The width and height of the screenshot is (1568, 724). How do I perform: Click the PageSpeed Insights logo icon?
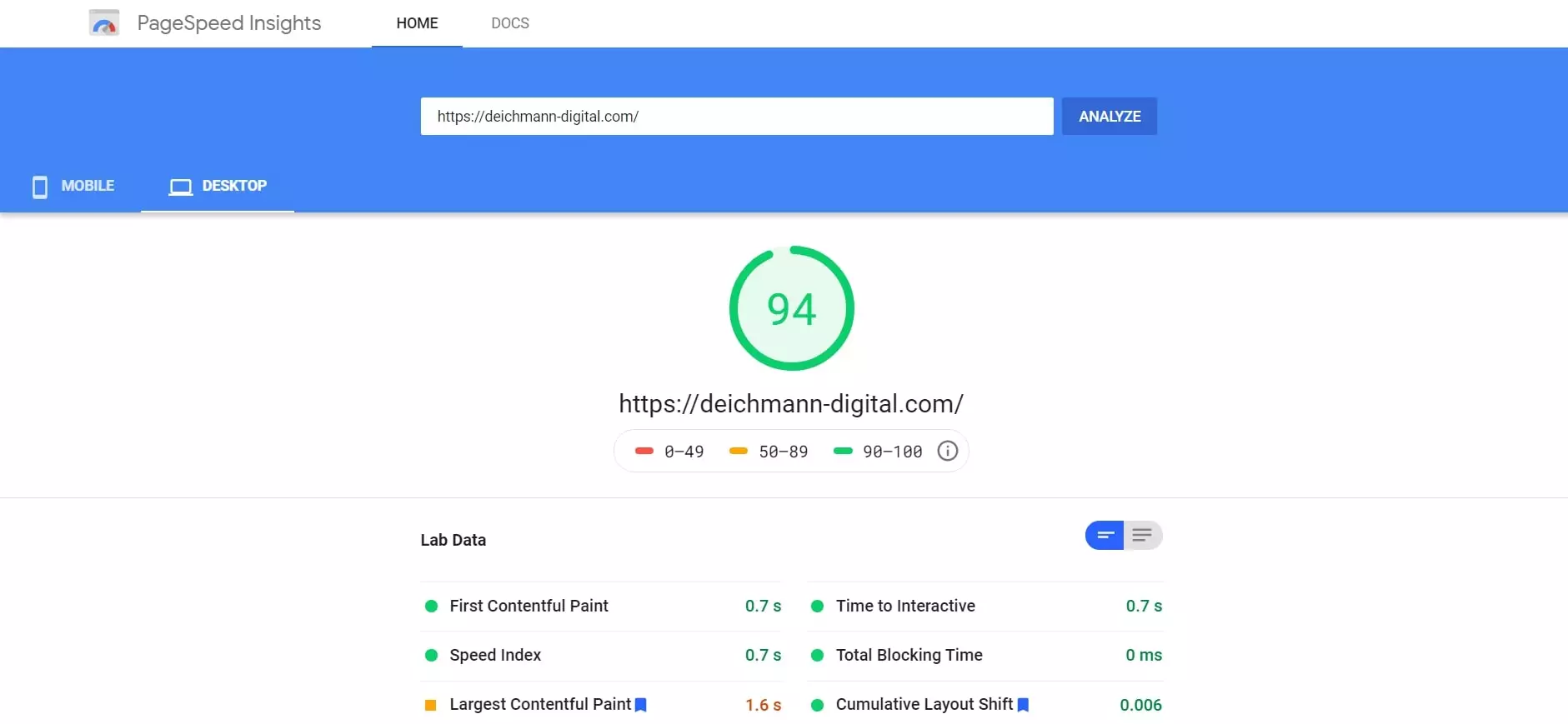104,23
